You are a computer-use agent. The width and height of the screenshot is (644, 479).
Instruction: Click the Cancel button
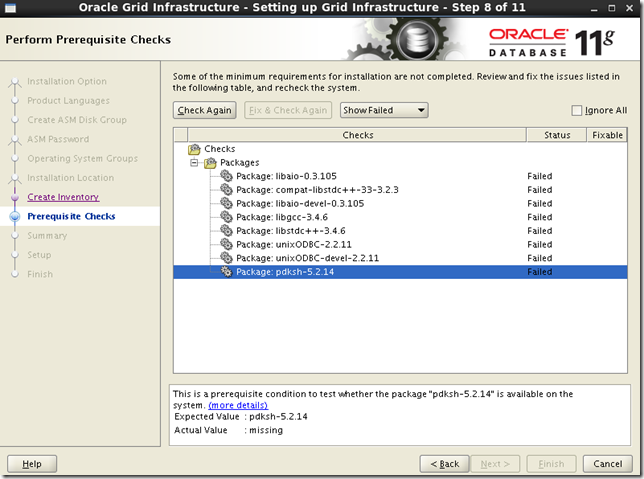[607, 464]
